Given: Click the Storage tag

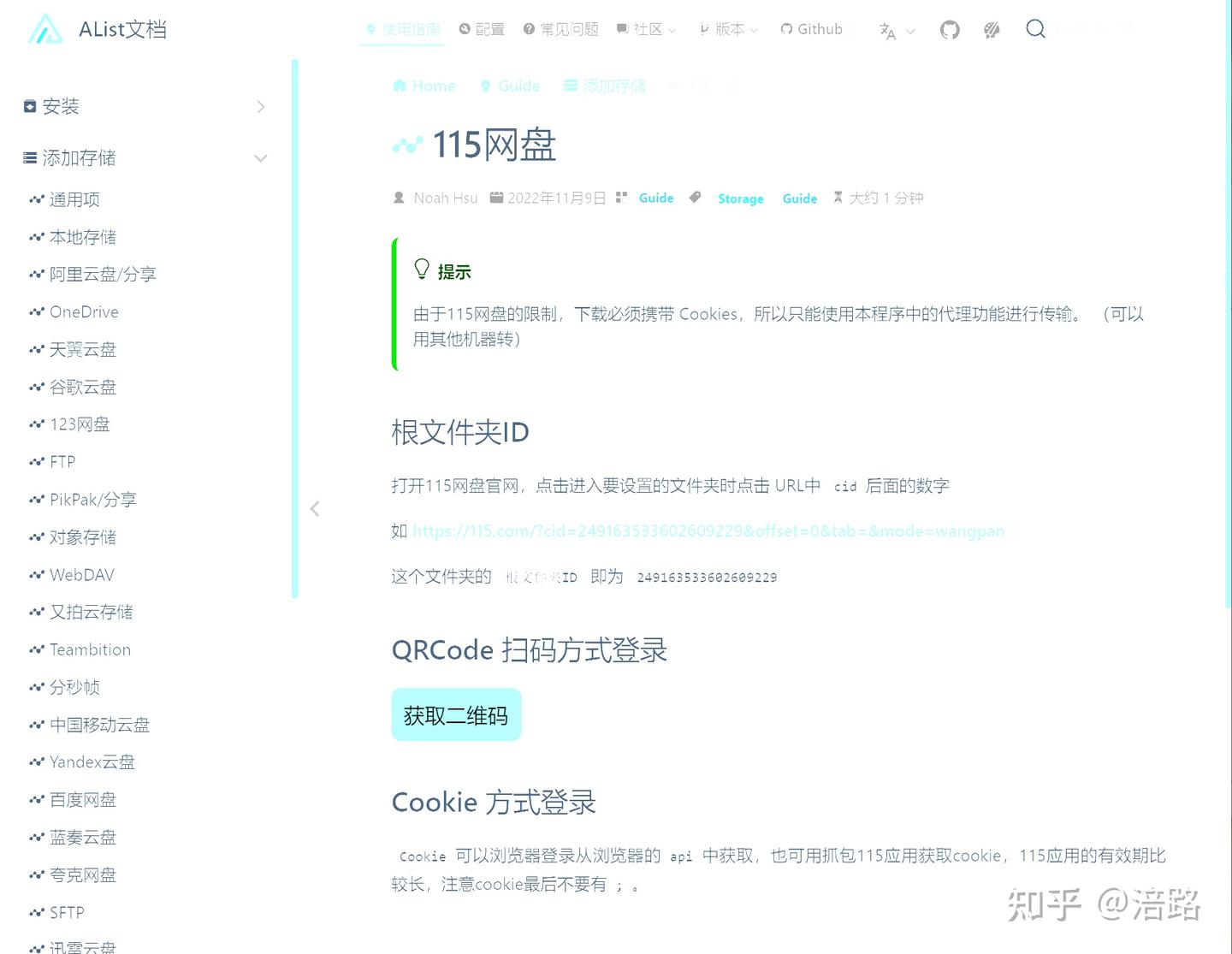Looking at the screenshot, I should click(x=741, y=199).
